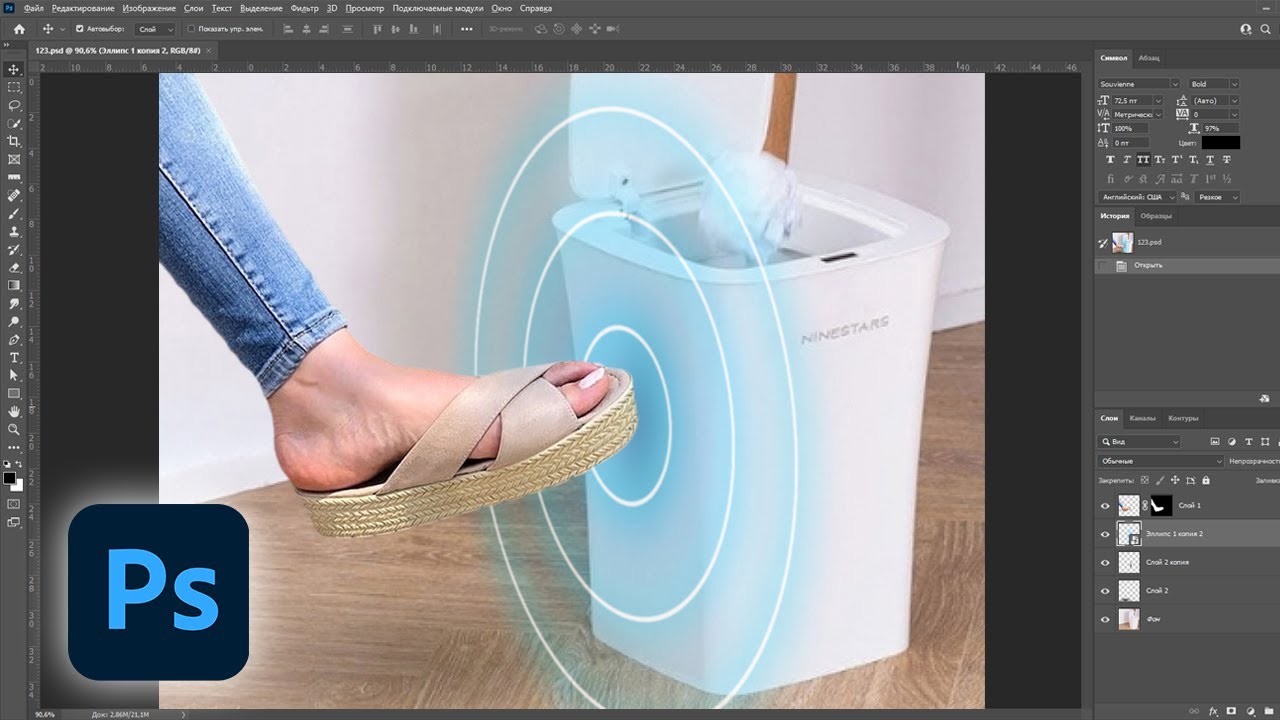Select the Zoom tool
The image size is (1280, 720).
[x=14, y=429]
